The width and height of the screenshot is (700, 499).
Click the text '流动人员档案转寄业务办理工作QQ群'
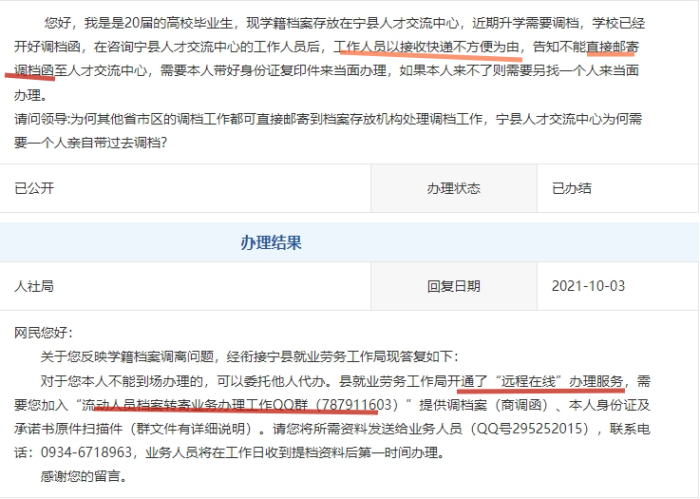coord(195,405)
